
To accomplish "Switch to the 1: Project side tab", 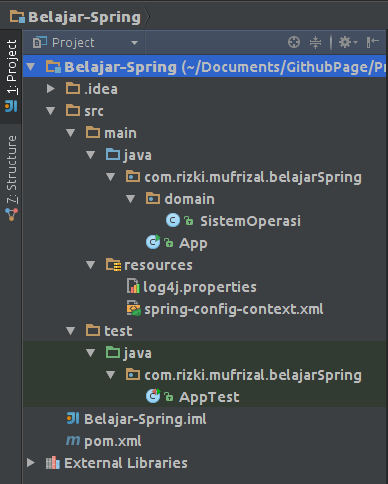I will (11, 76).
